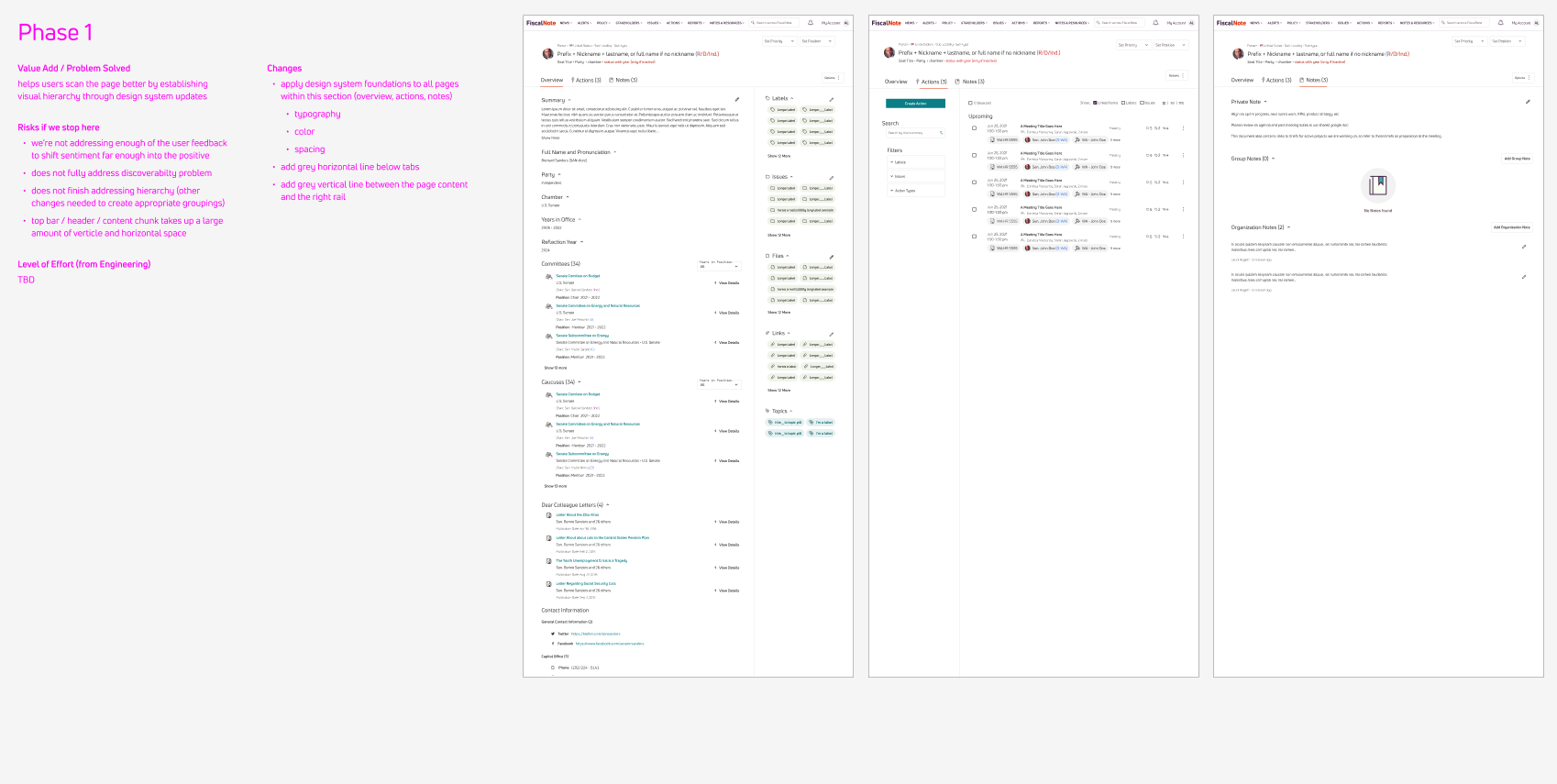
Task: Click Search across FiscalNote field in Overview mockup
Action: pyautogui.click(x=775, y=23)
